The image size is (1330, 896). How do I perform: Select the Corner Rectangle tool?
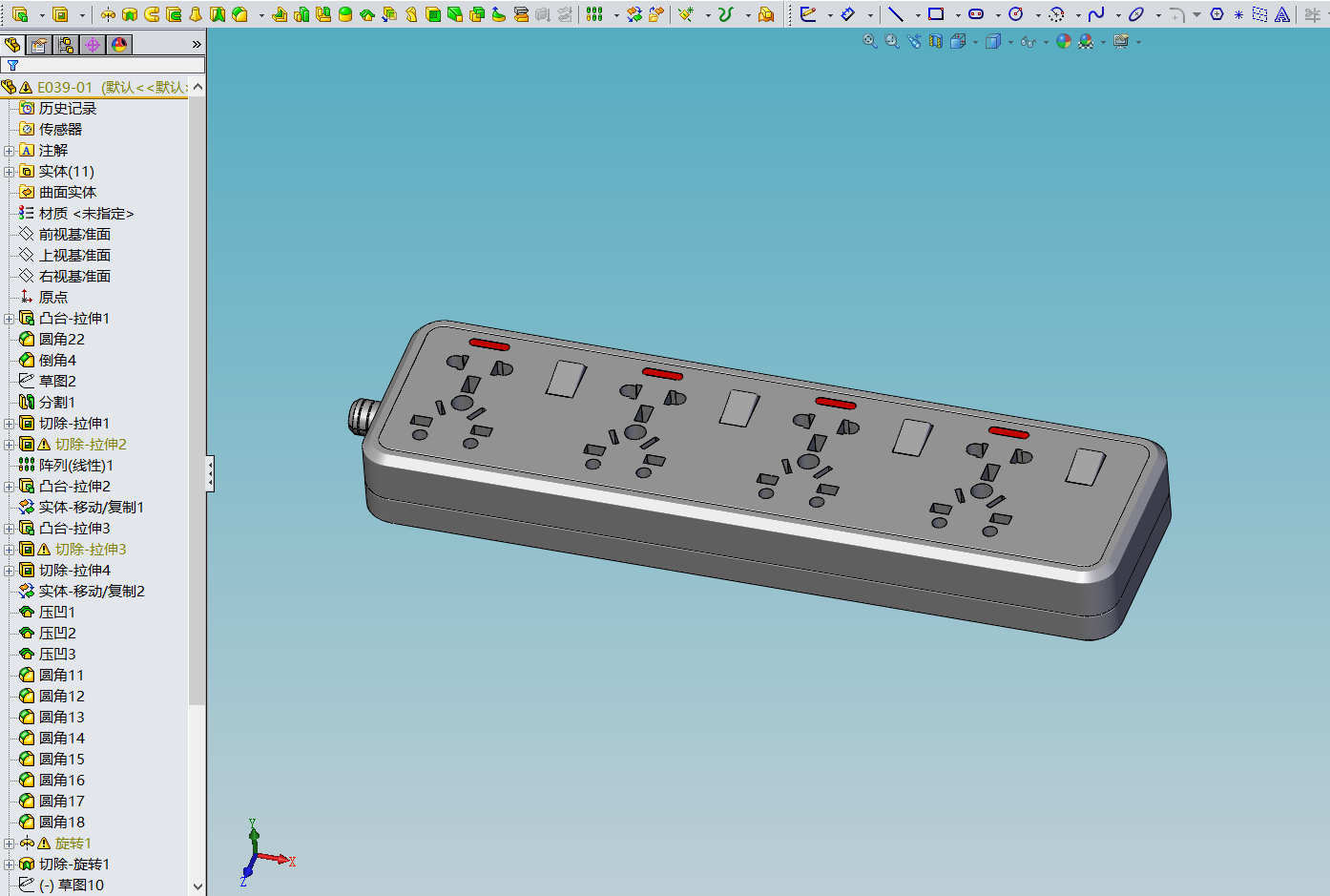[936, 14]
